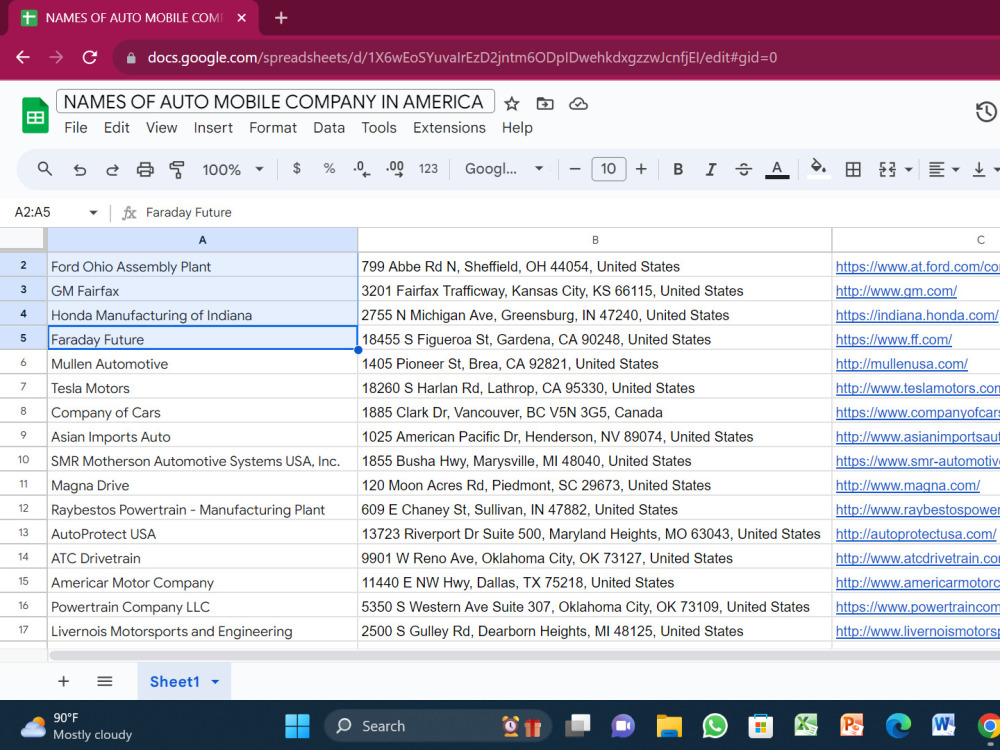Open the http://autoprotectusa.com/ link
The image size is (1000, 750).
[x=915, y=534]
